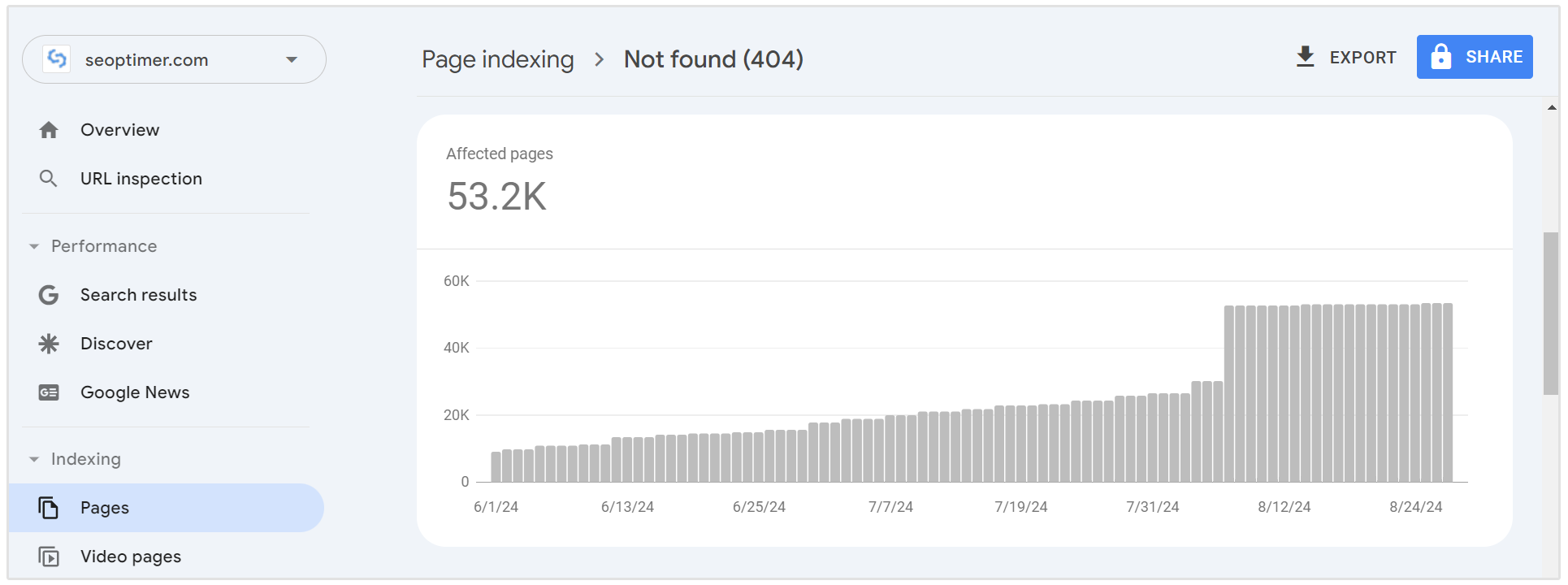Open the Search results report
The image size is (1568, 585).
pyautogui.click(x=138, y=295)
